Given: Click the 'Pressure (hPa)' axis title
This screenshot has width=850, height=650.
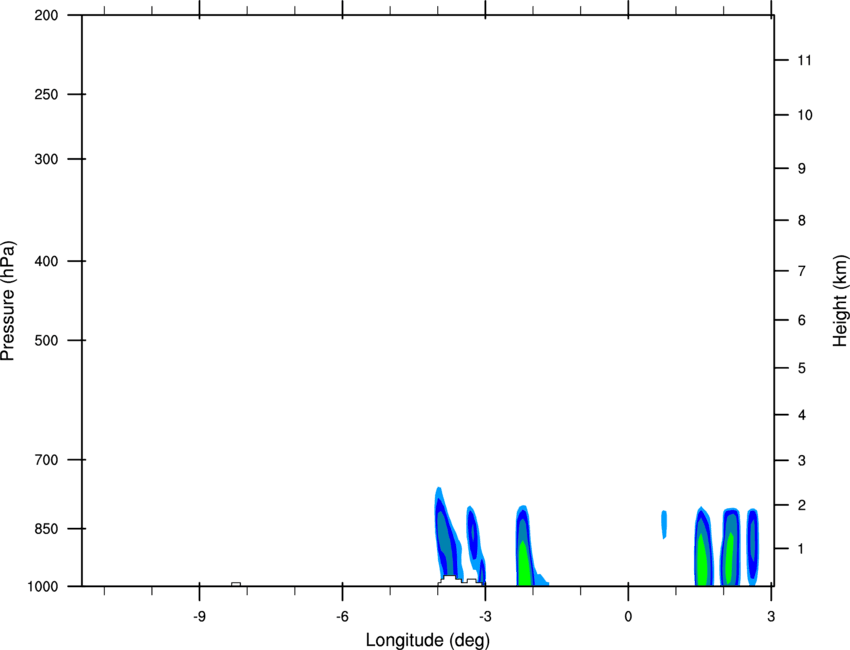Looking at the screenshot, I should pos(8,301).
